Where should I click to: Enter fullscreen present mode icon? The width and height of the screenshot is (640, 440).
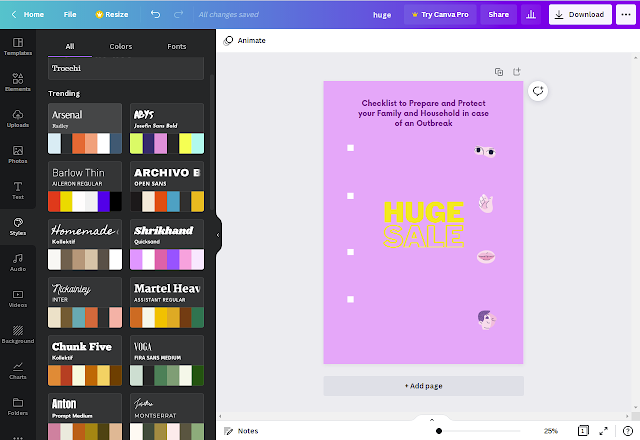603,431
